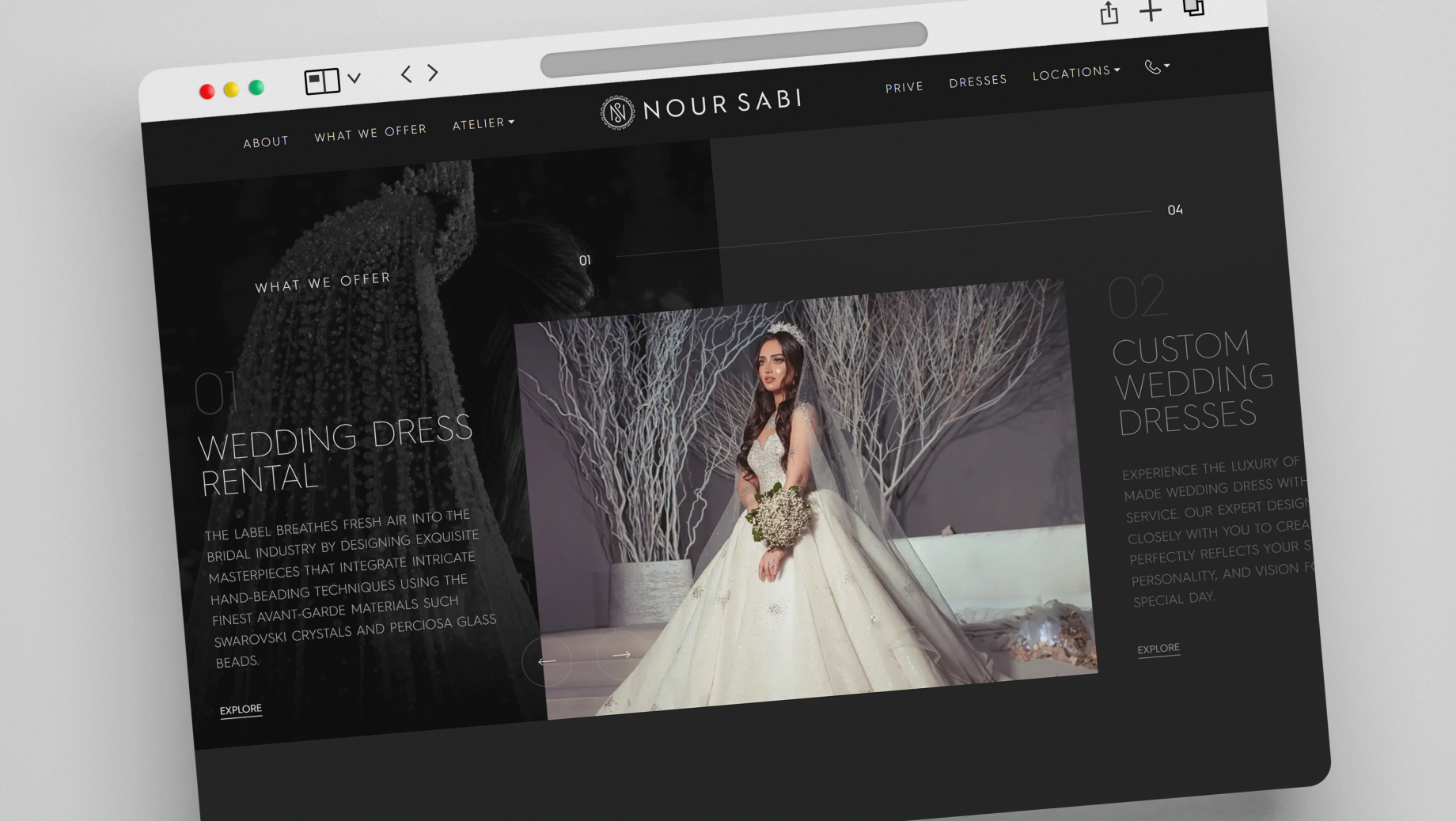Click the browser forward arrow
The image size is (1456, 821).
(x=433, y=73)
